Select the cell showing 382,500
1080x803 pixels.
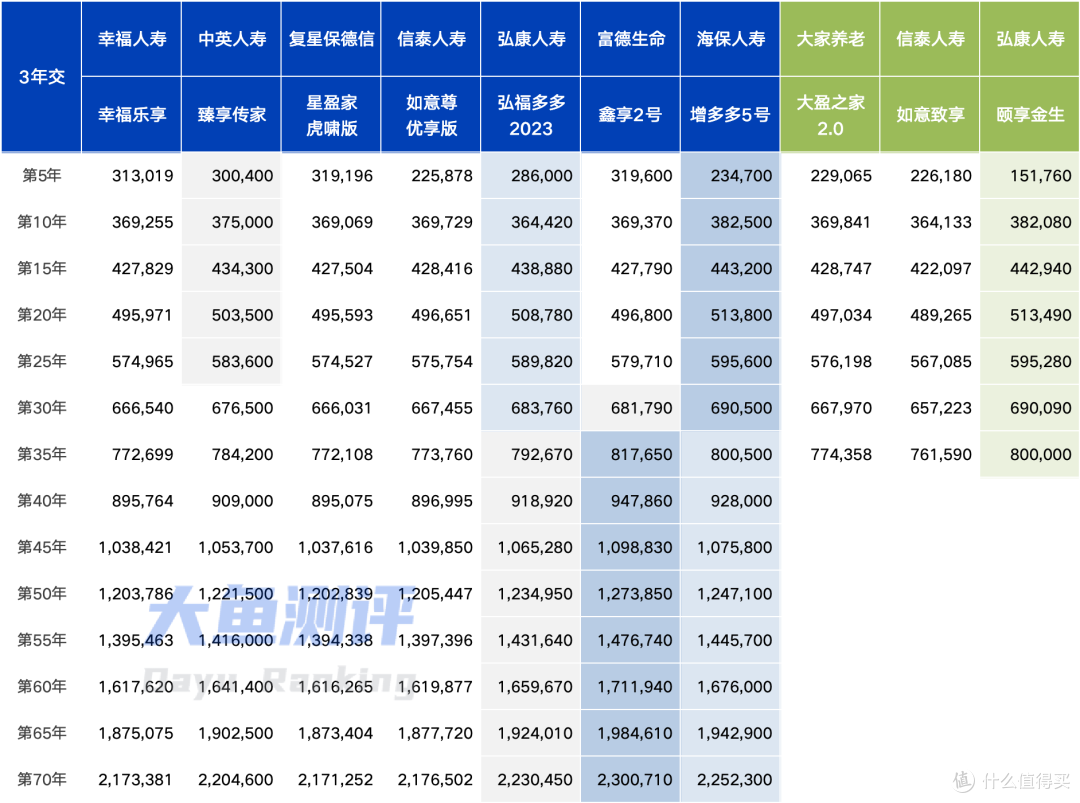coord(731,222)
